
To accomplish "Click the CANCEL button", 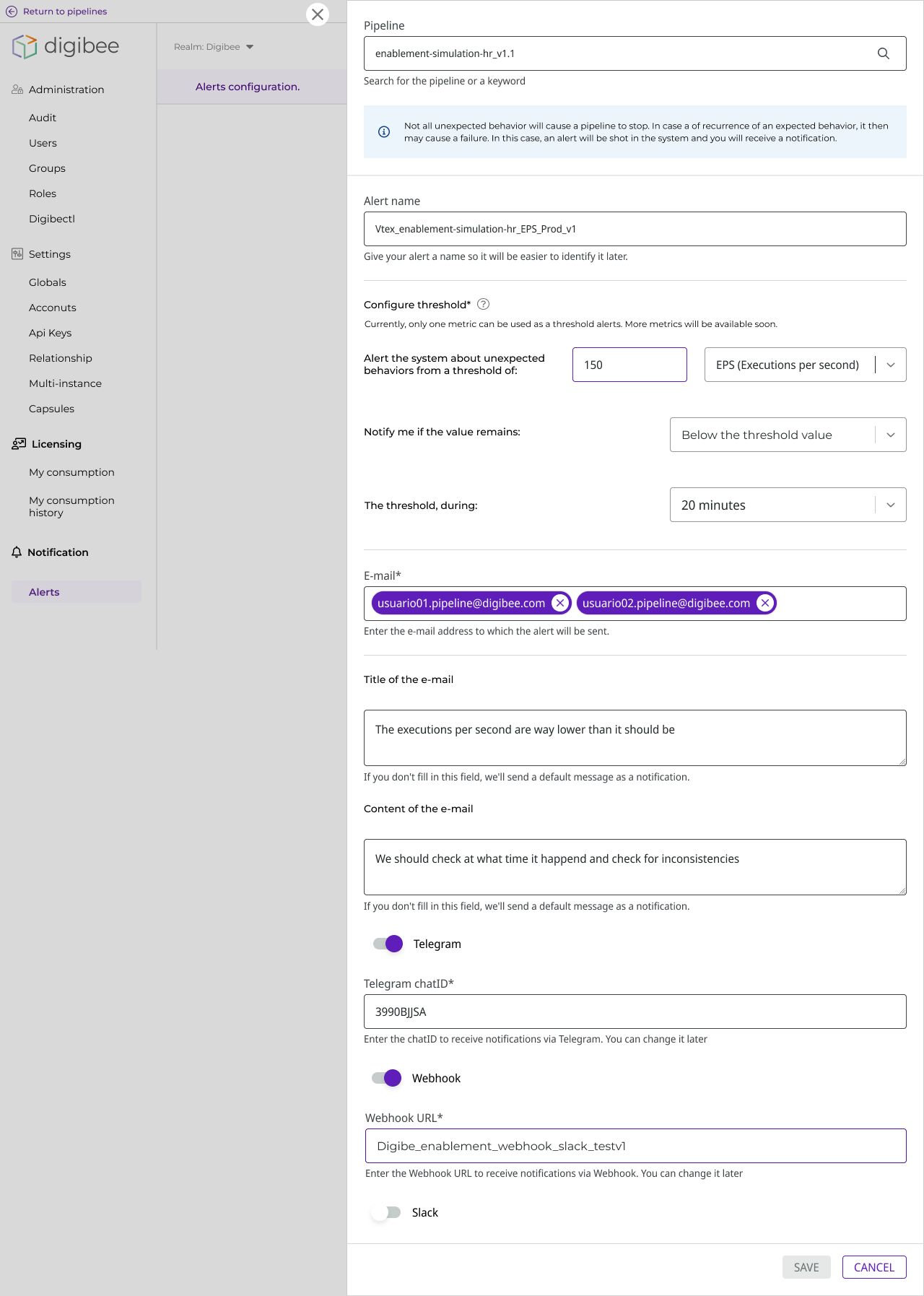I will click(874, 1267).
